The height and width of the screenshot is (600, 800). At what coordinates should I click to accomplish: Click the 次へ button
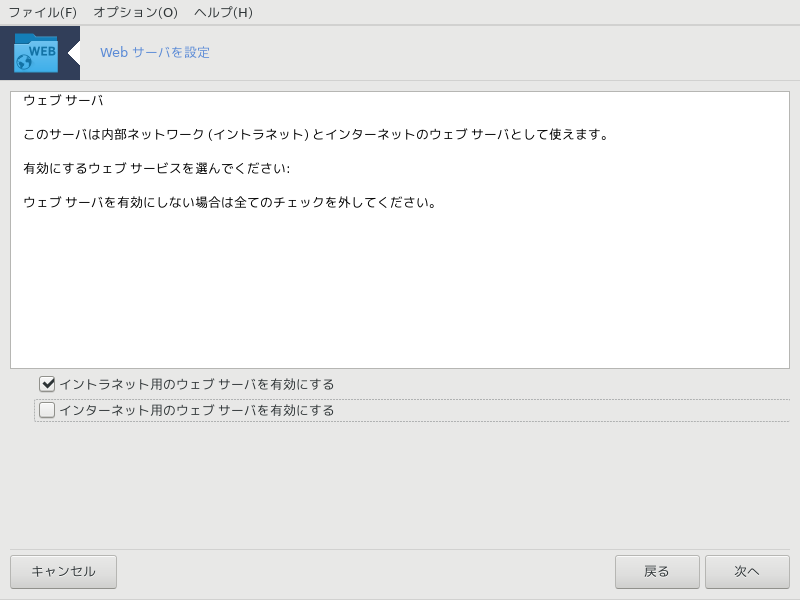tap(747, 571)
